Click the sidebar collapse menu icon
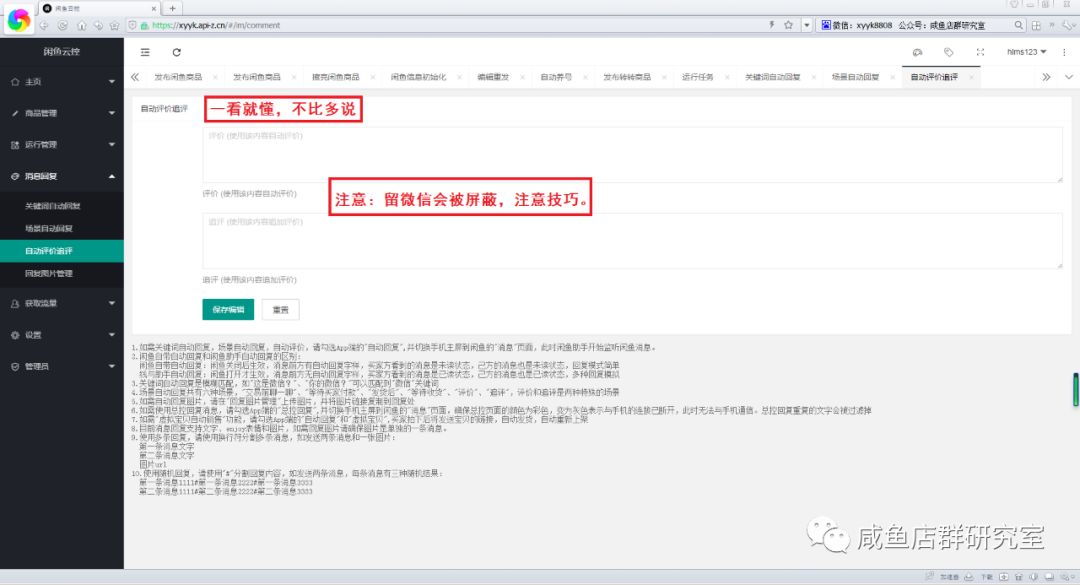This screenshot has width=1080, height=585. (x=146, y=52)
